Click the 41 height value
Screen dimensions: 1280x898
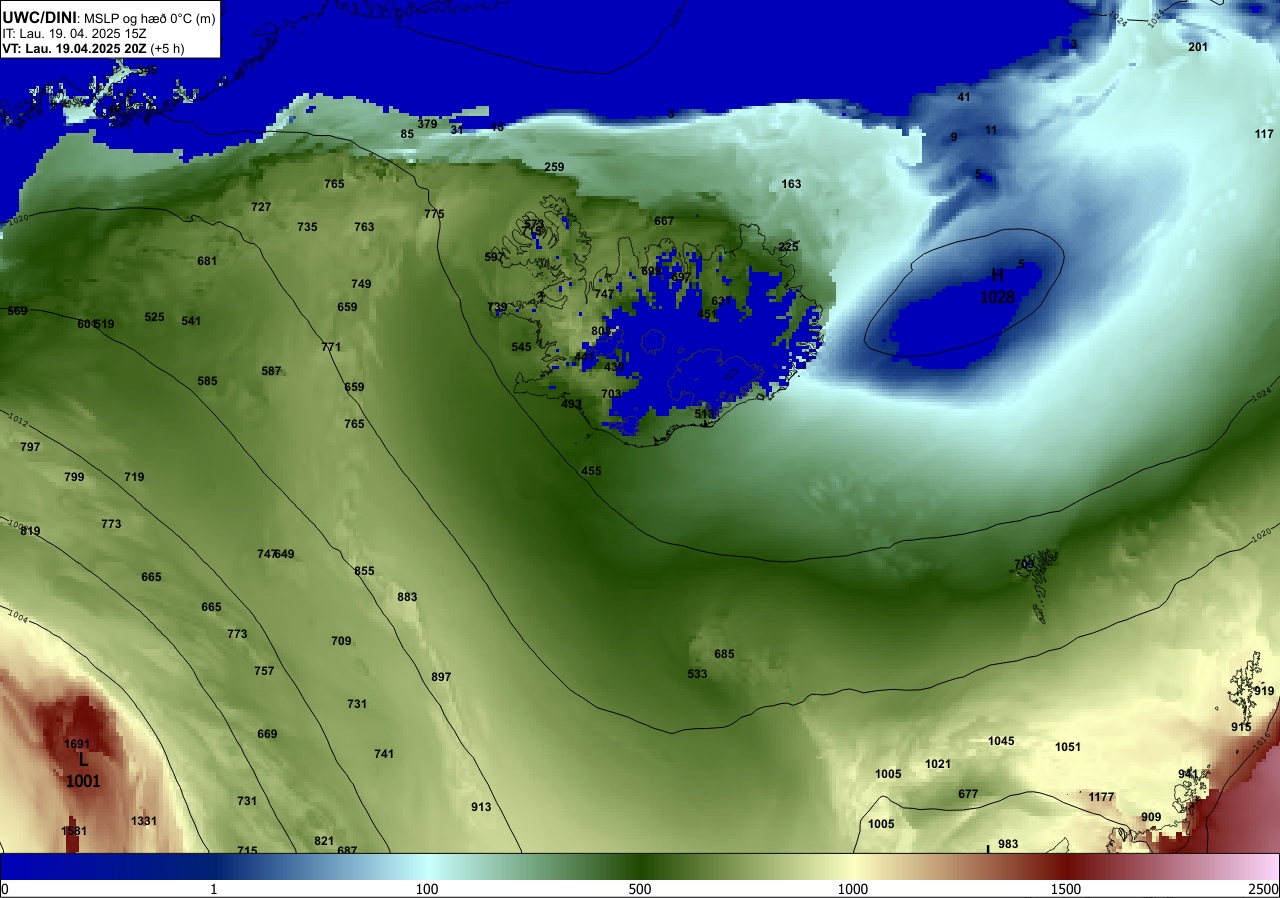coord(964,97)
